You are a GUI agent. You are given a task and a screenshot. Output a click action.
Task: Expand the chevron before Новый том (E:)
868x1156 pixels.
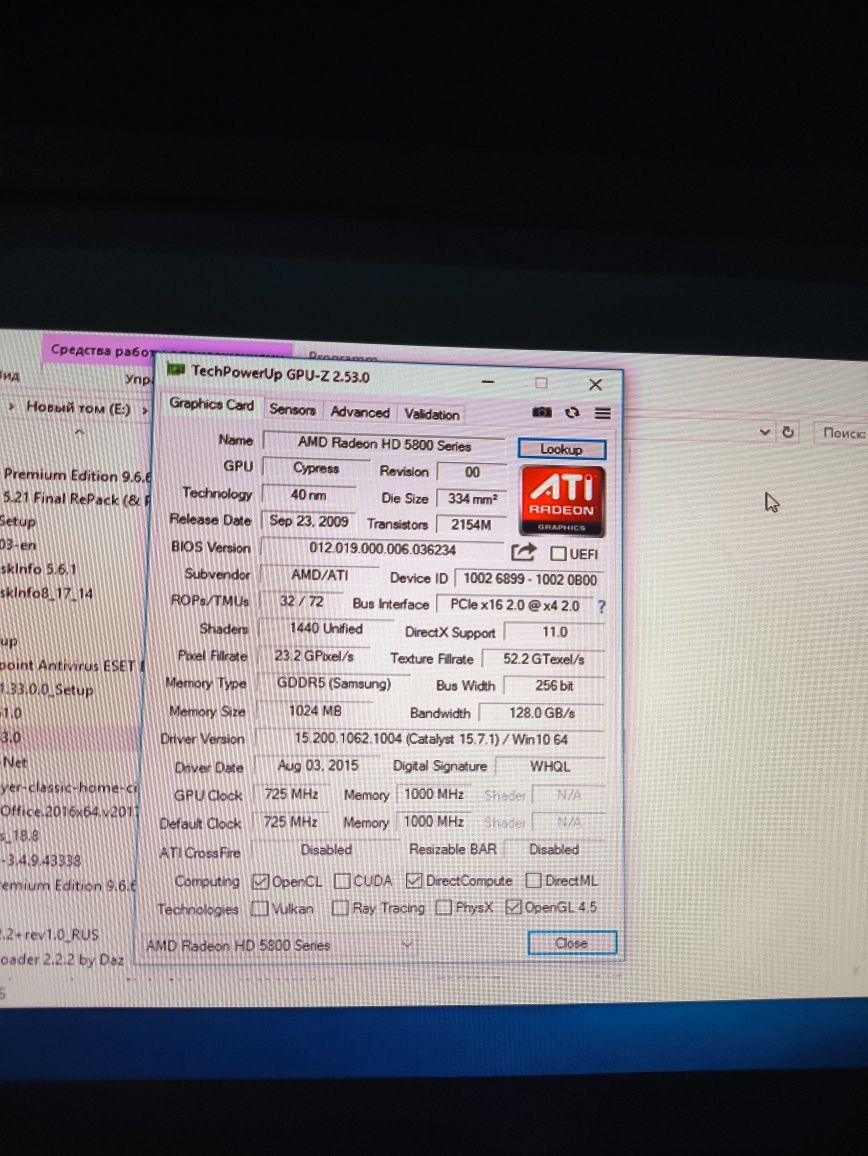[11, 406]
